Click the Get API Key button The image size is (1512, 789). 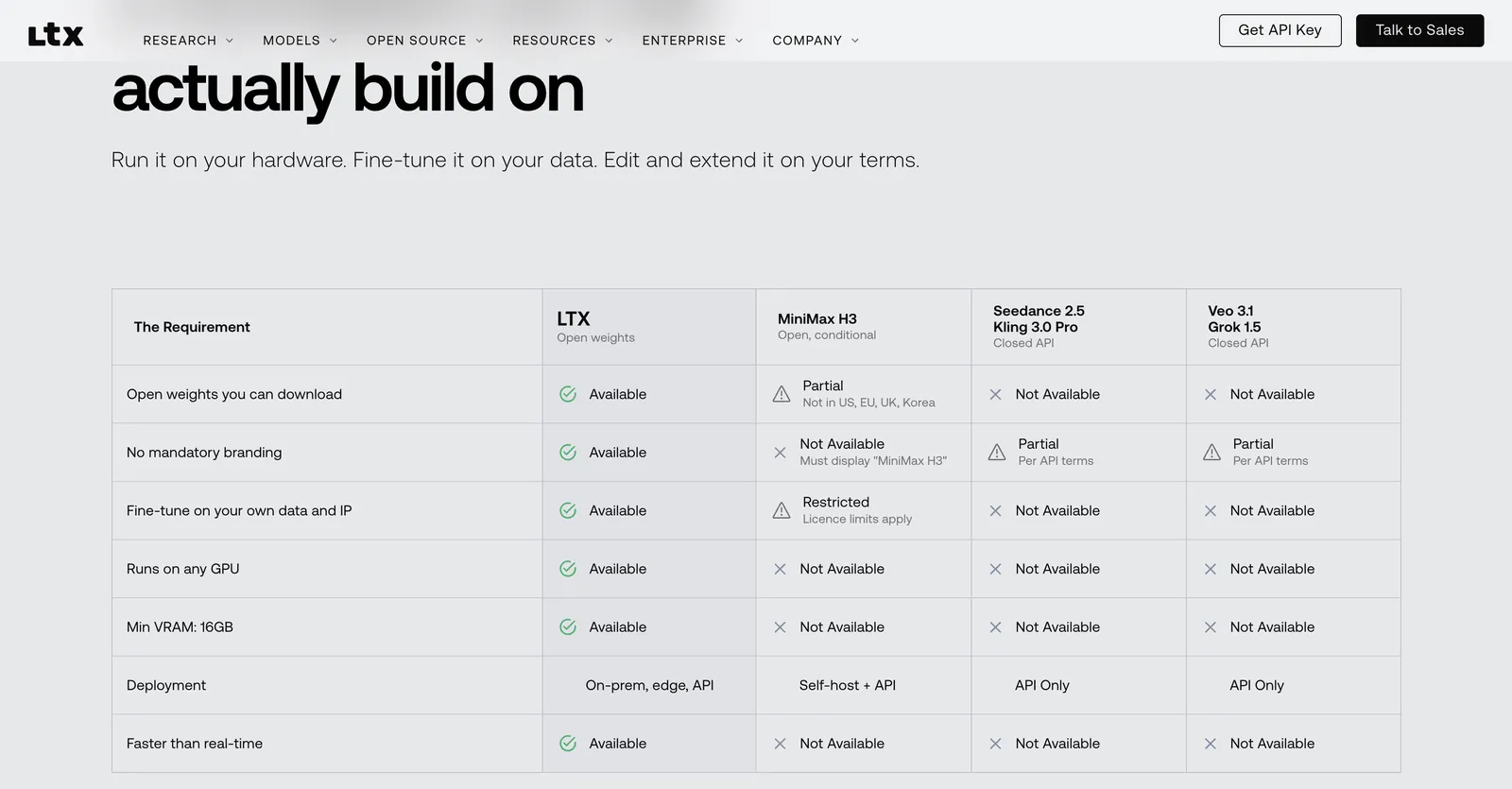click(1280, 30)
